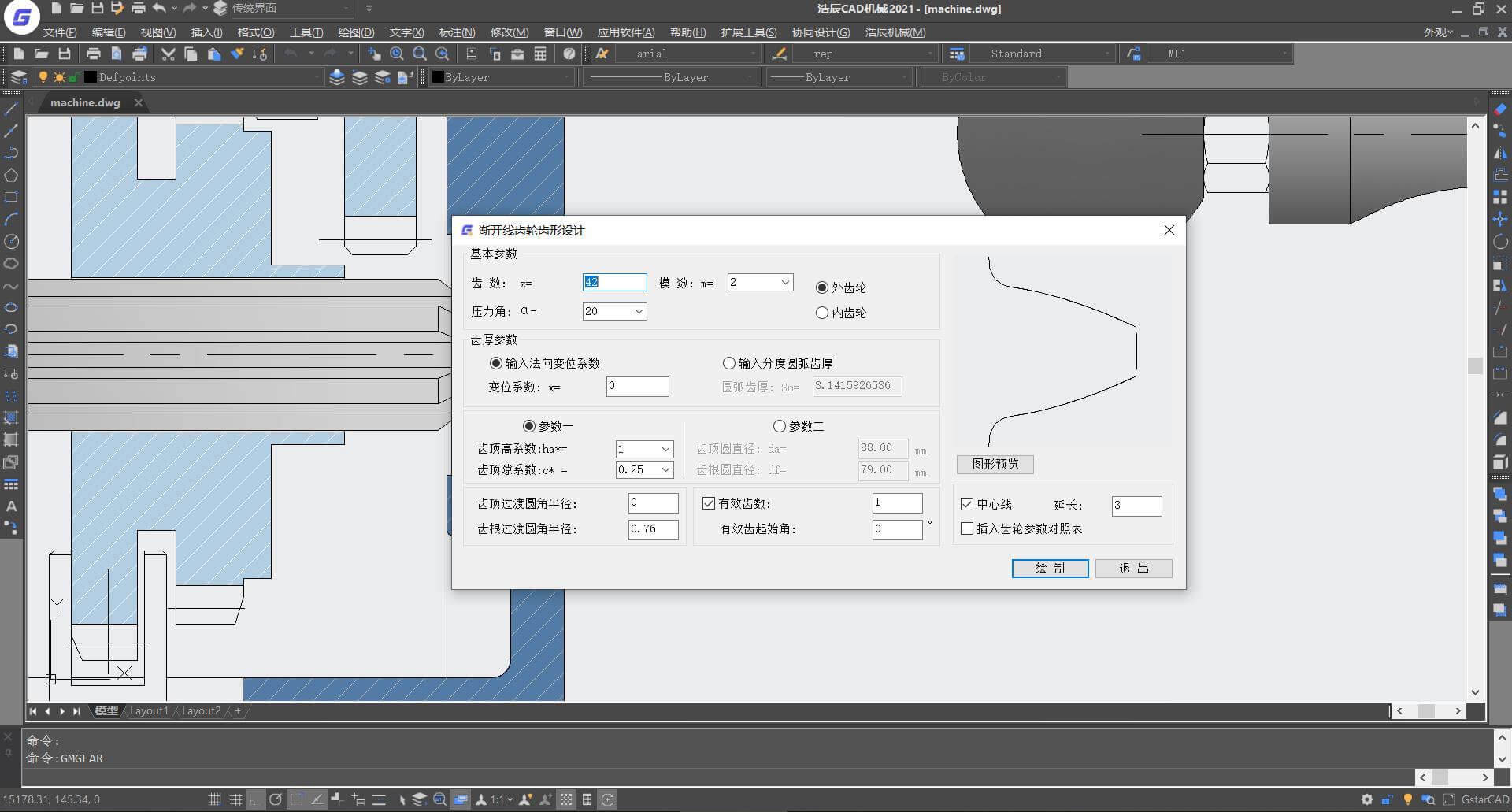1512x812 pixels.
Task: Open the layer properties manager icon
Action: pyautogui.click(x=19, y=77)
